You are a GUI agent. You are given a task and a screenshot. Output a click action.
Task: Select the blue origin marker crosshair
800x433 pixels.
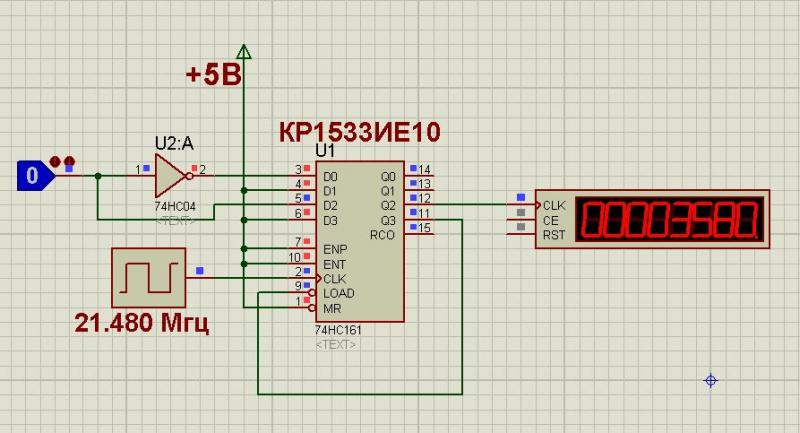click(x=711, y=380)
